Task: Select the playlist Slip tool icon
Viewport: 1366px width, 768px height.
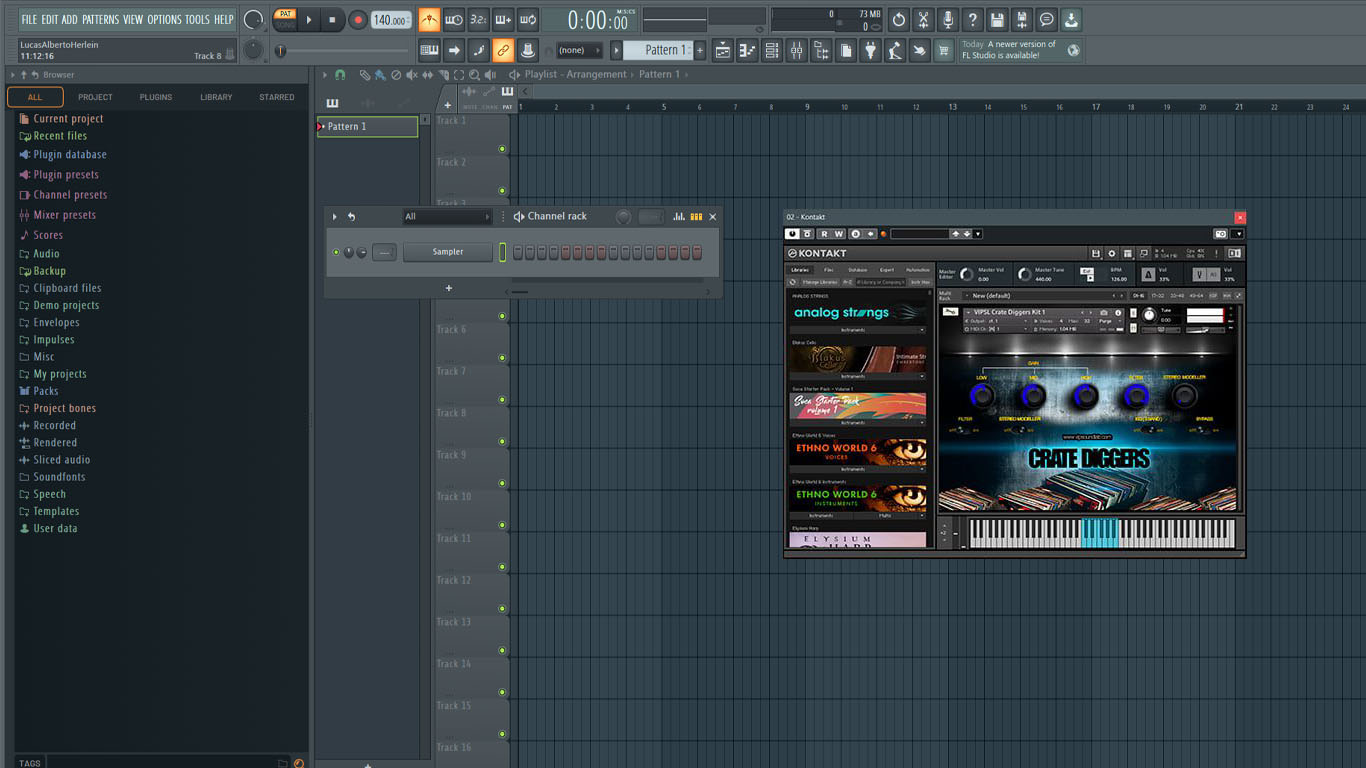Action: click(428, 74)
